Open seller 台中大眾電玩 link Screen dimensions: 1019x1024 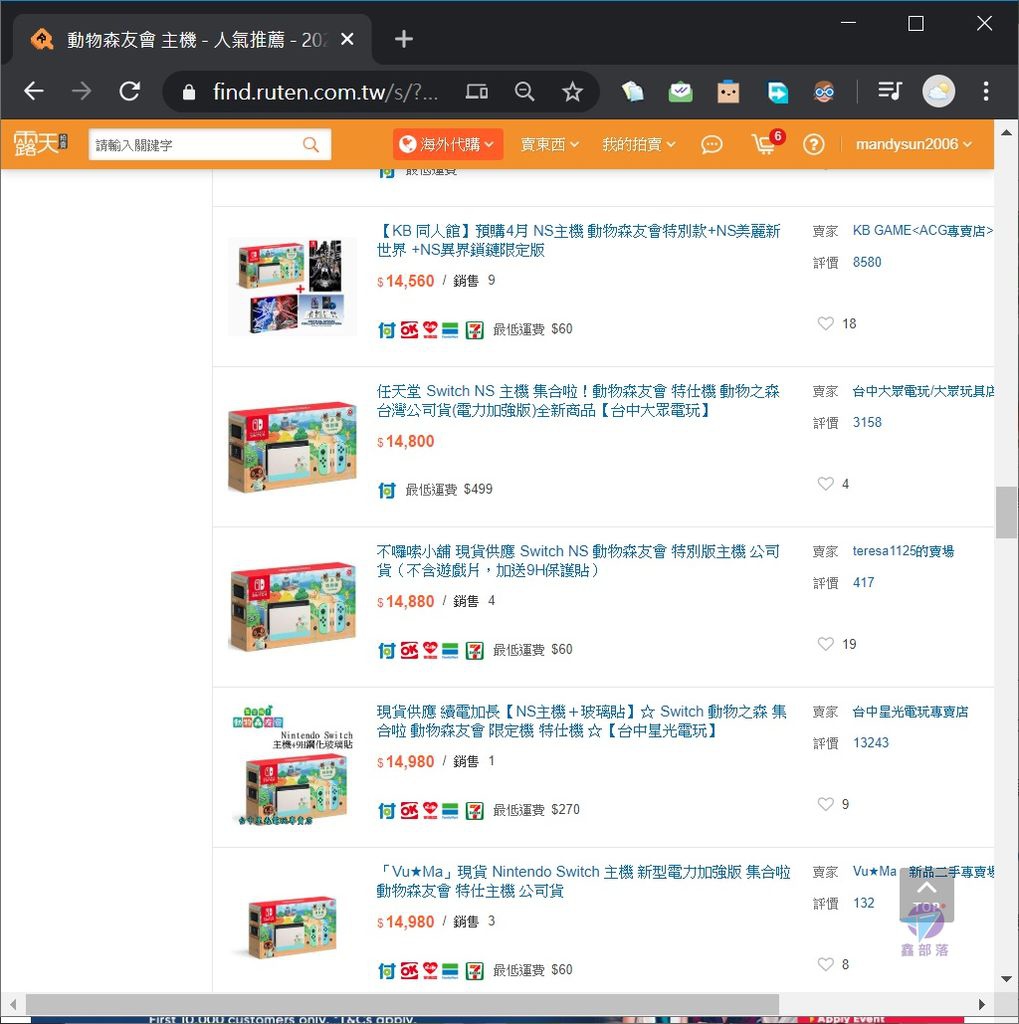(x=922, y=391)
